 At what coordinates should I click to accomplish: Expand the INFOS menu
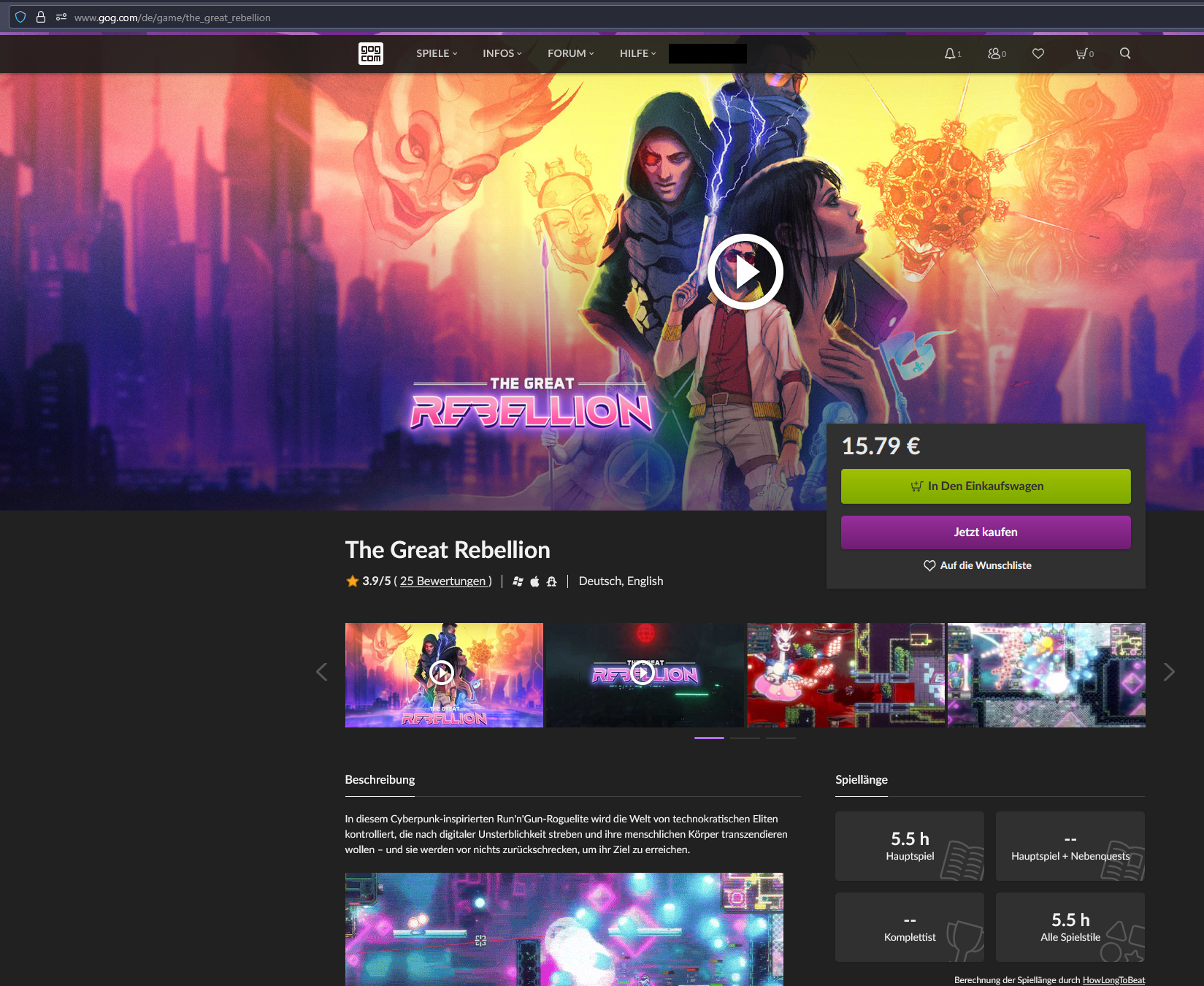point(502,53)
